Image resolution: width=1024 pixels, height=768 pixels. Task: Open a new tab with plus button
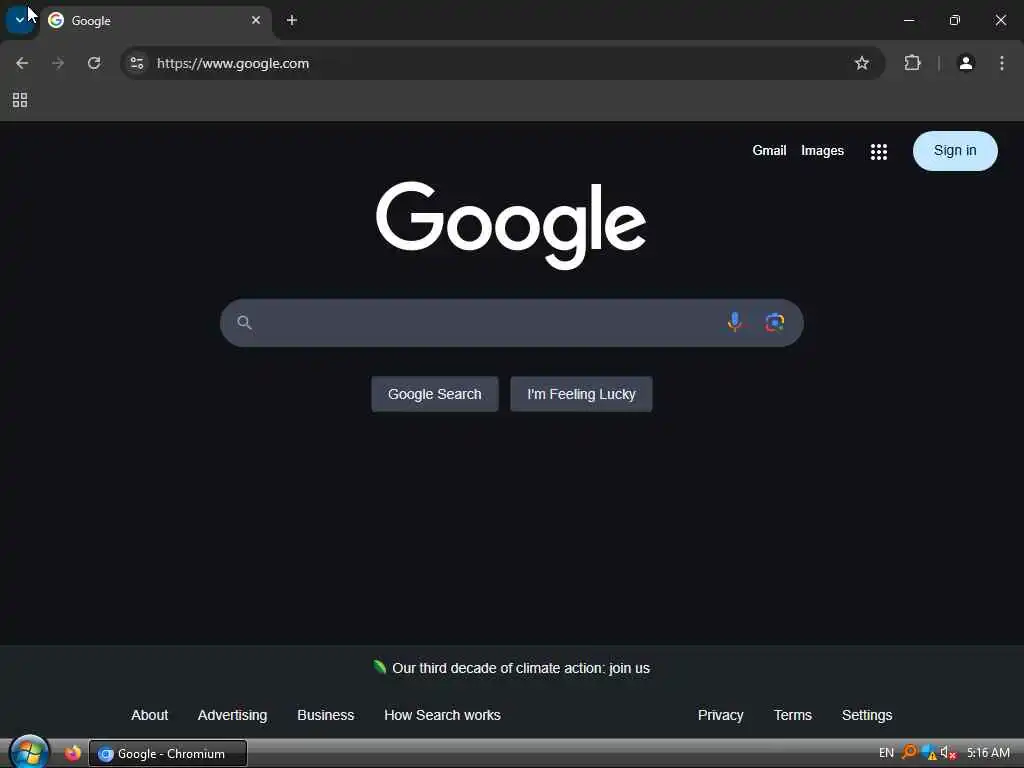292,20
